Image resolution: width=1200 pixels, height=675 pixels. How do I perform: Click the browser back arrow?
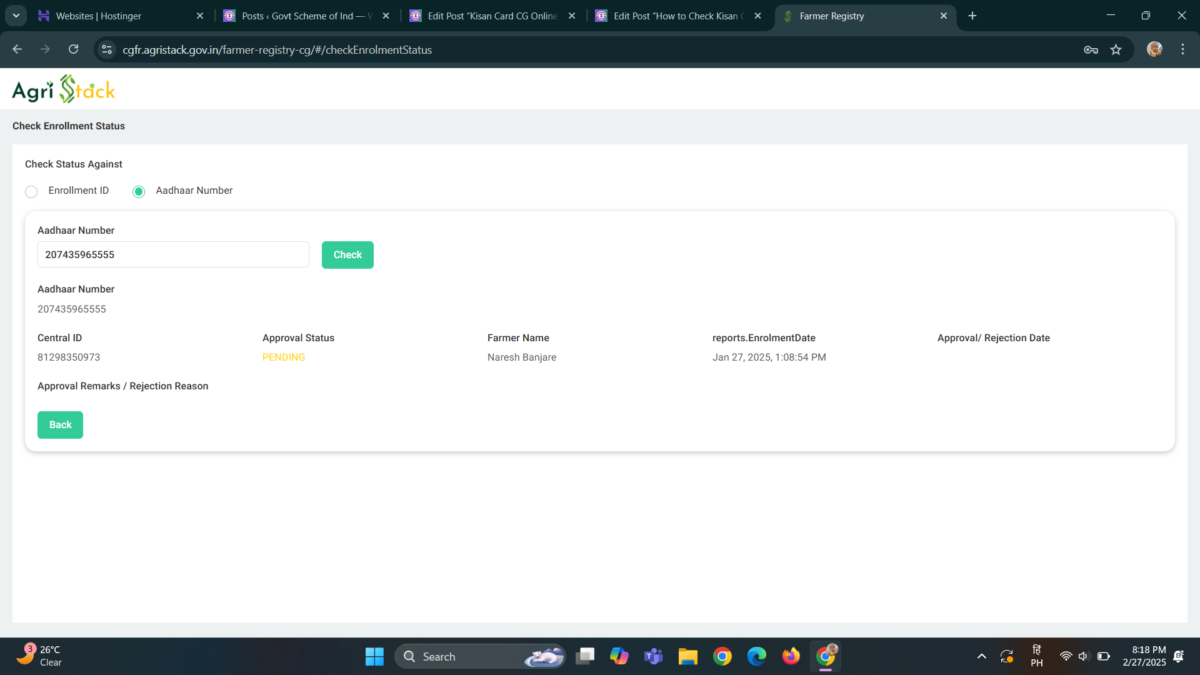(17, 49)
